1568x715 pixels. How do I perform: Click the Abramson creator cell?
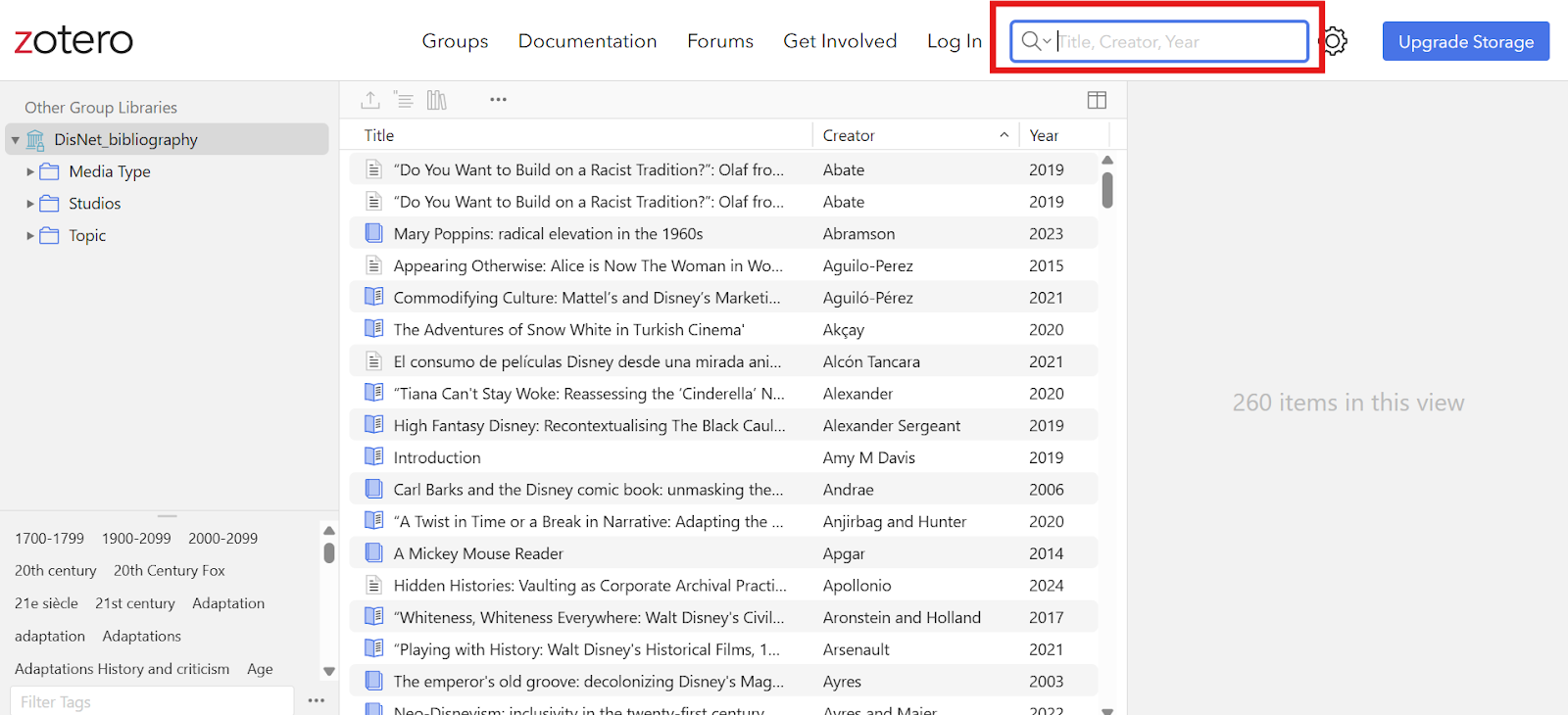click(x=858, y=233)
